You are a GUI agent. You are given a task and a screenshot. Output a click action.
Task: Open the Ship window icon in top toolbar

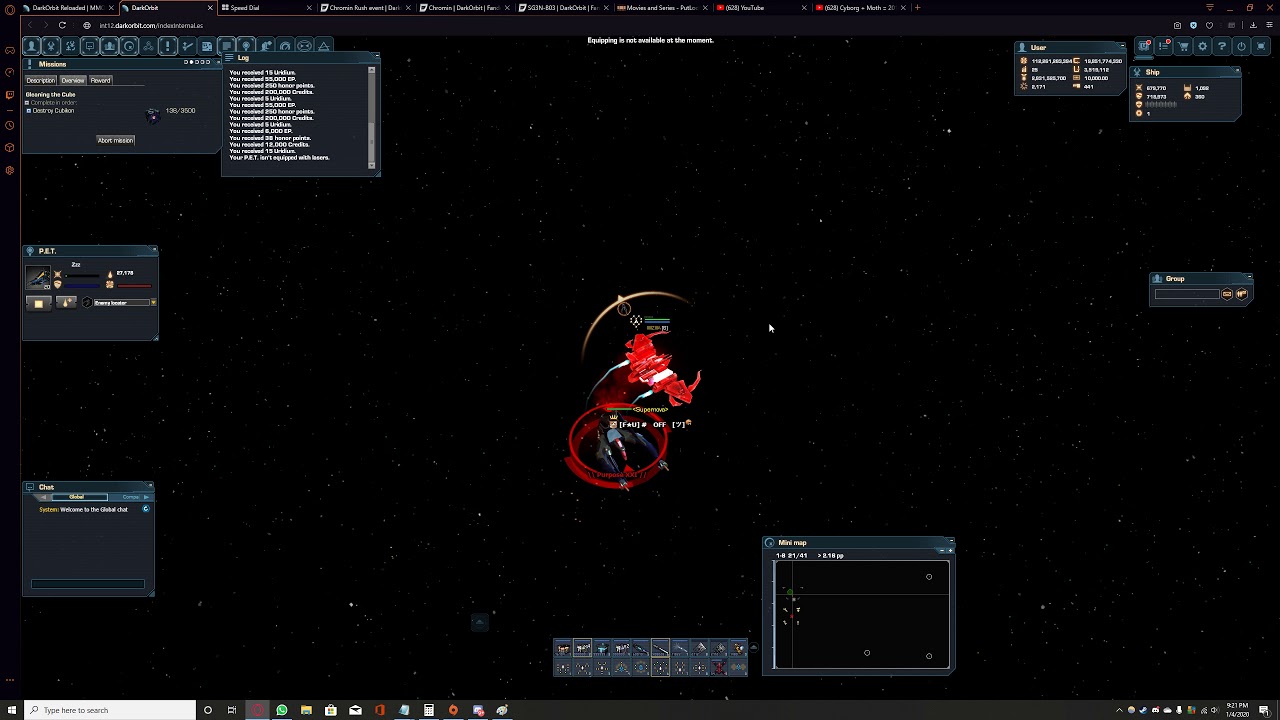click(x=51, y=46)
